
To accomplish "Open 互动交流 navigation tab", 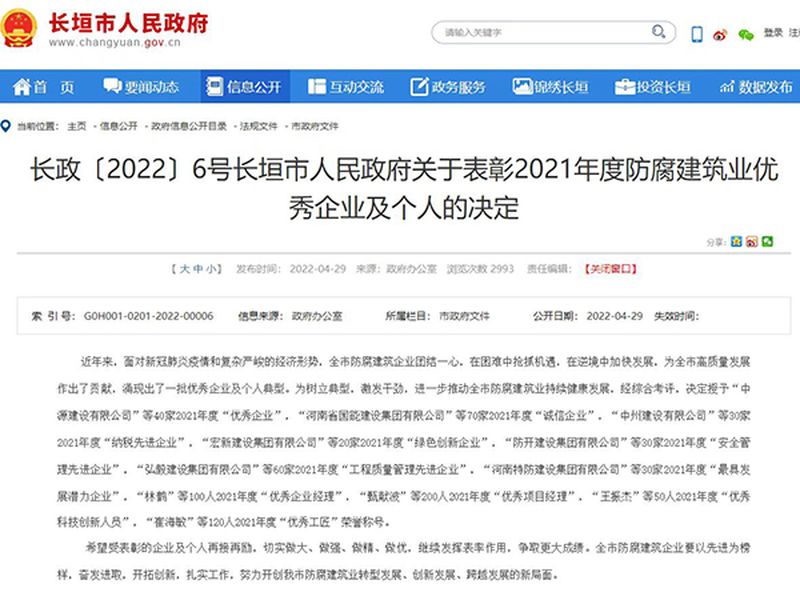I will pos(346,87).
